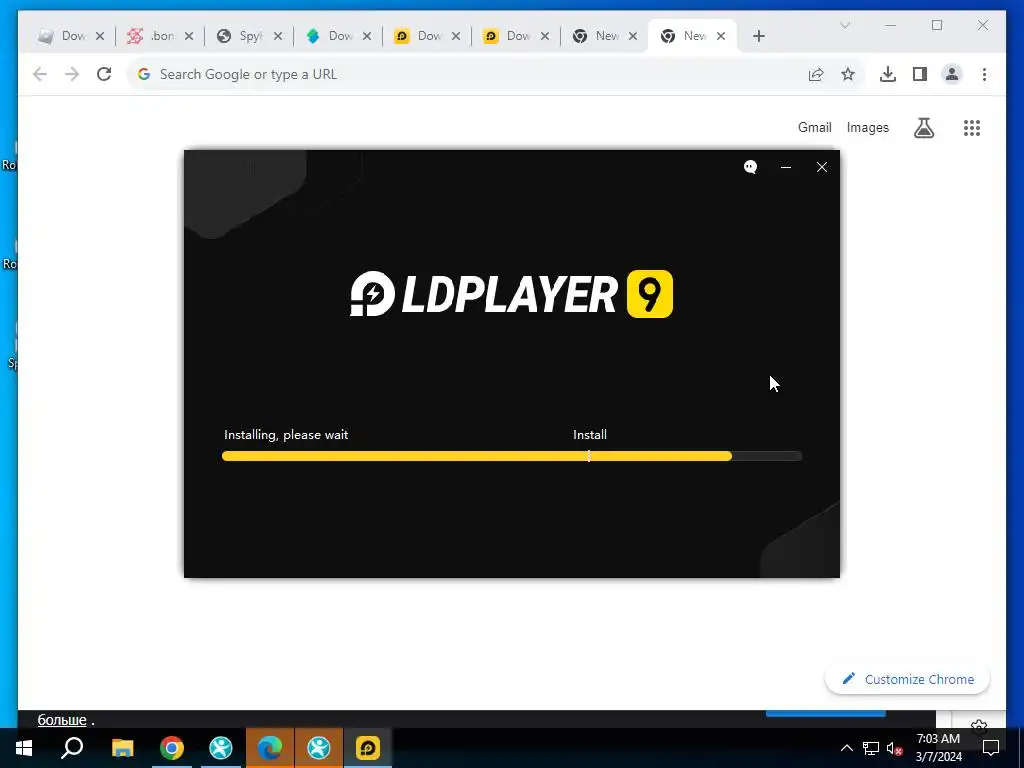This screenshot has width=1024, height=768.
Task: Open Google Chrome from the taskbar
Action: [172, 748]
